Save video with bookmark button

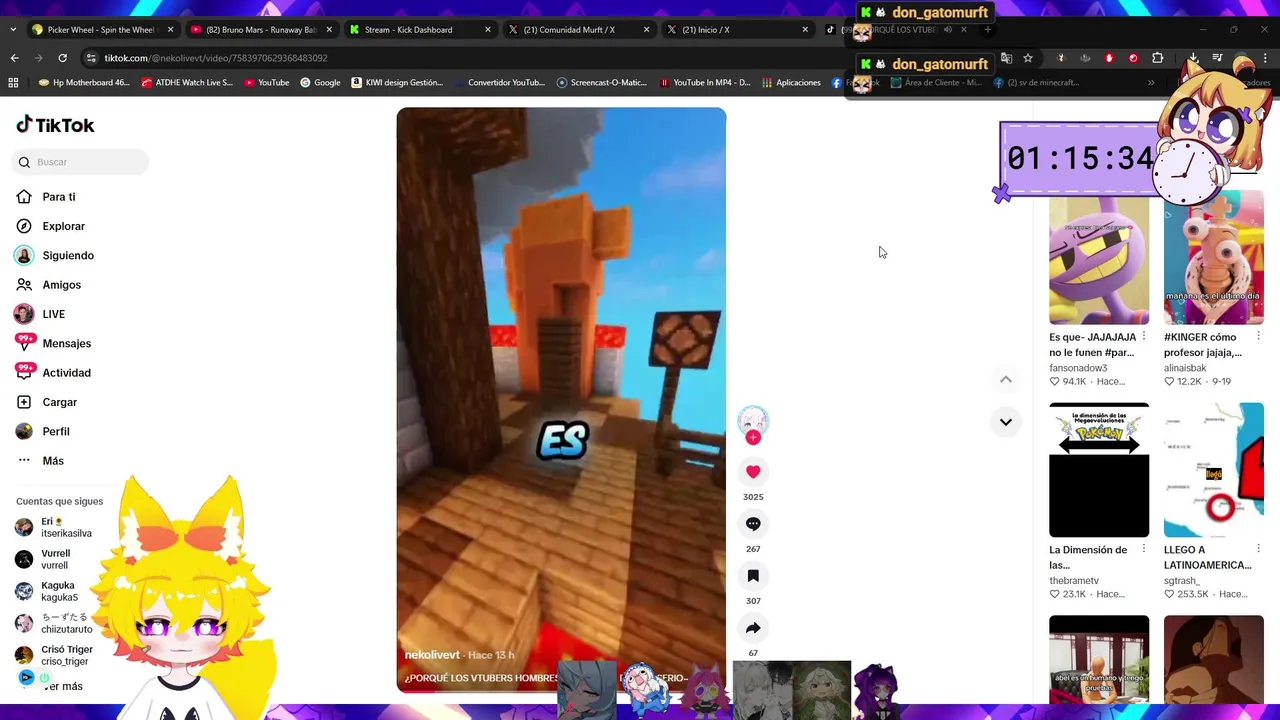click(x=753, y=576)
